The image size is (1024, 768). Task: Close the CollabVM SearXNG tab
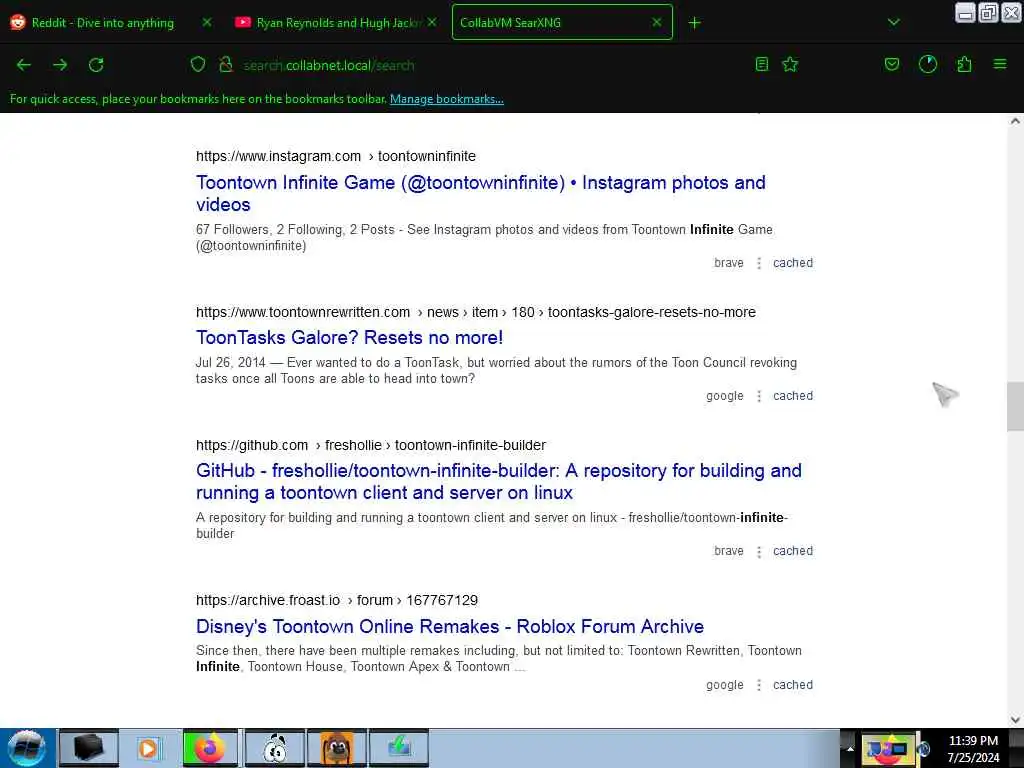click(657, 22)
